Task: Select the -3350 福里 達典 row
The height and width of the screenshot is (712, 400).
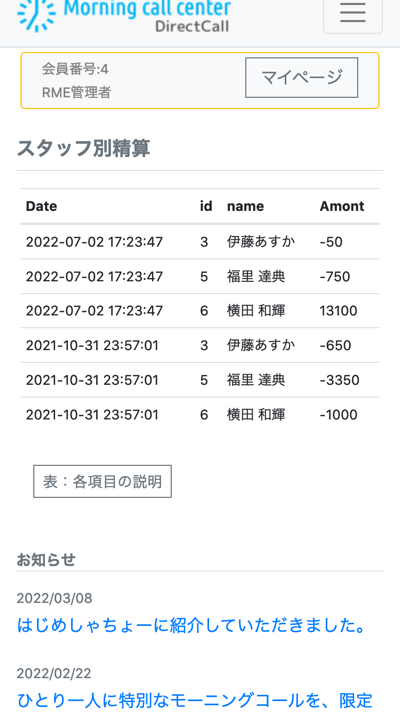Action: pos(200,380)
